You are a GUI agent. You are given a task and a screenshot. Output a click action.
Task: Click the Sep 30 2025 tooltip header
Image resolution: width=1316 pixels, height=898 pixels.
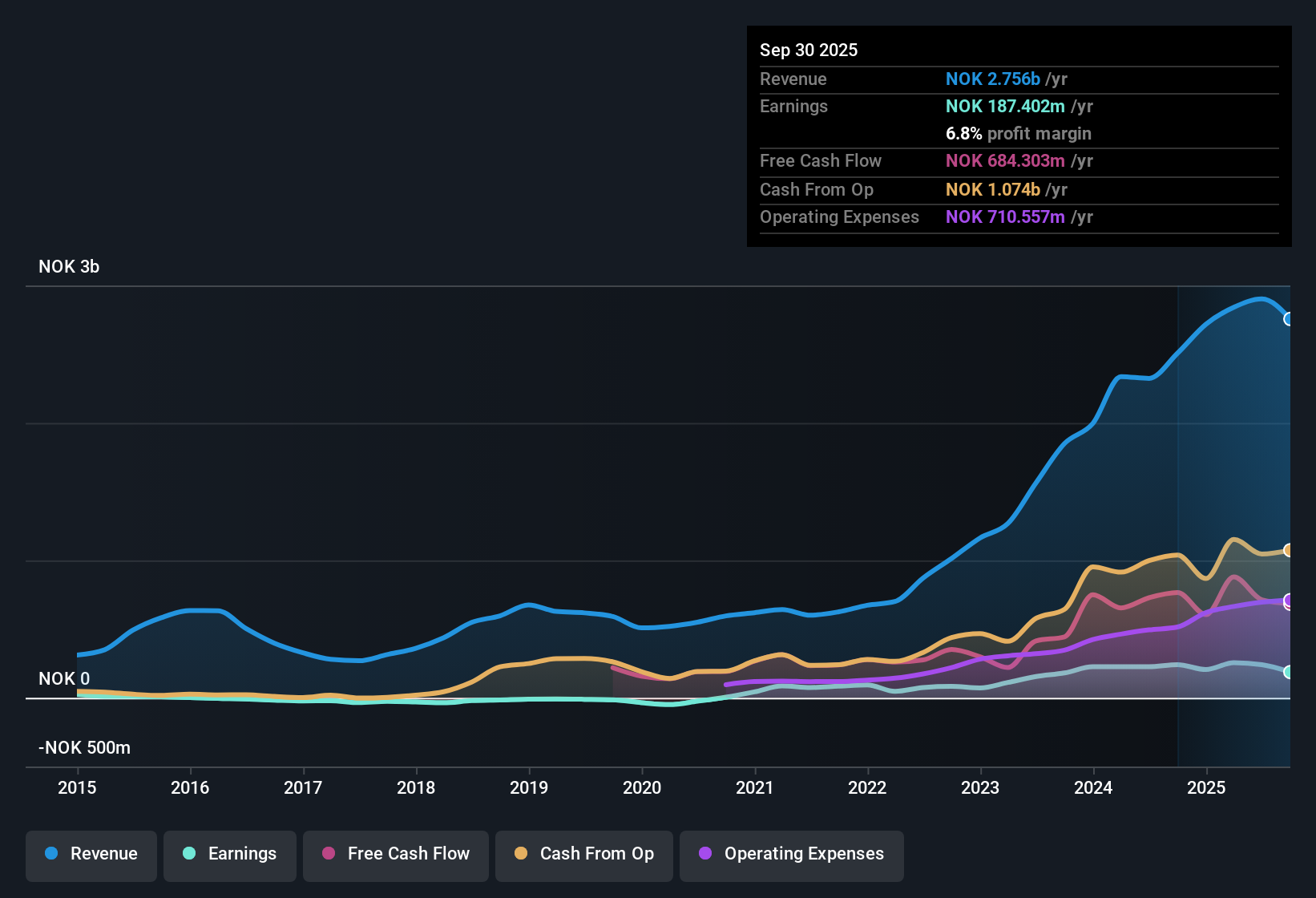[x=809, y=50]
